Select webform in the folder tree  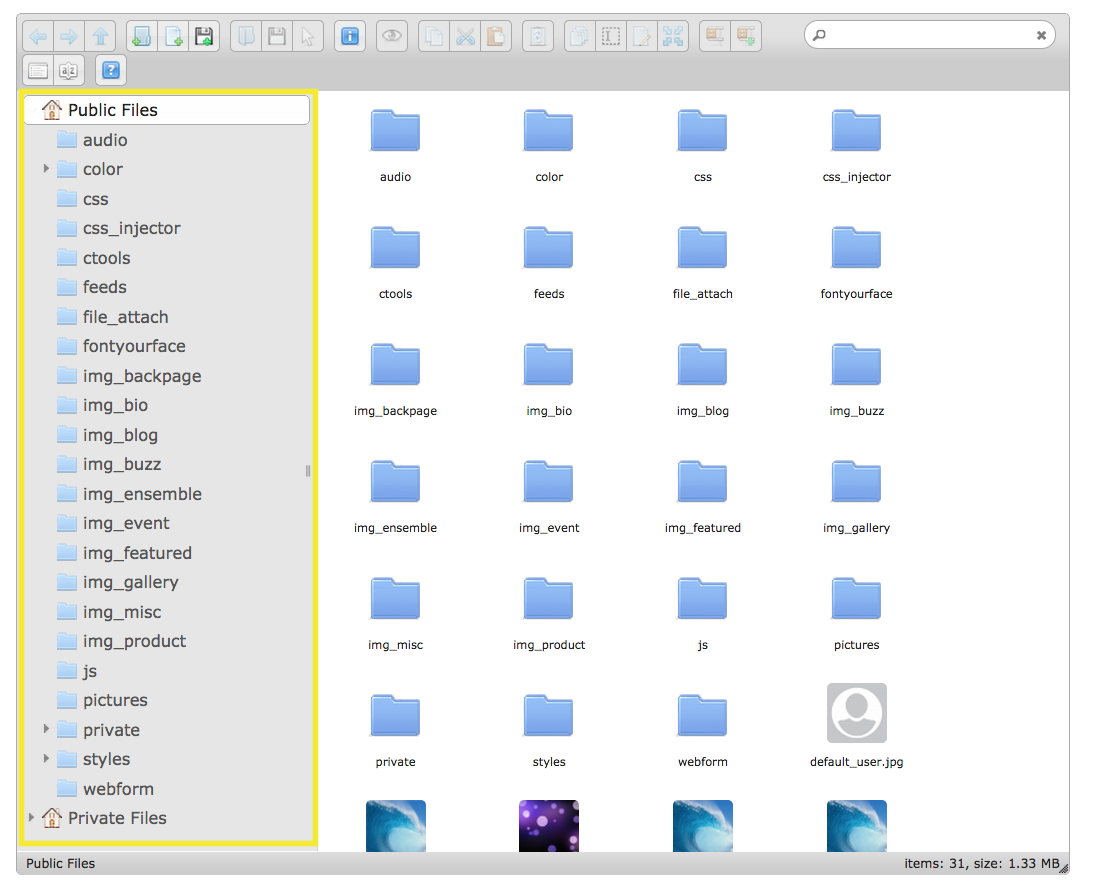pos(119,789)
